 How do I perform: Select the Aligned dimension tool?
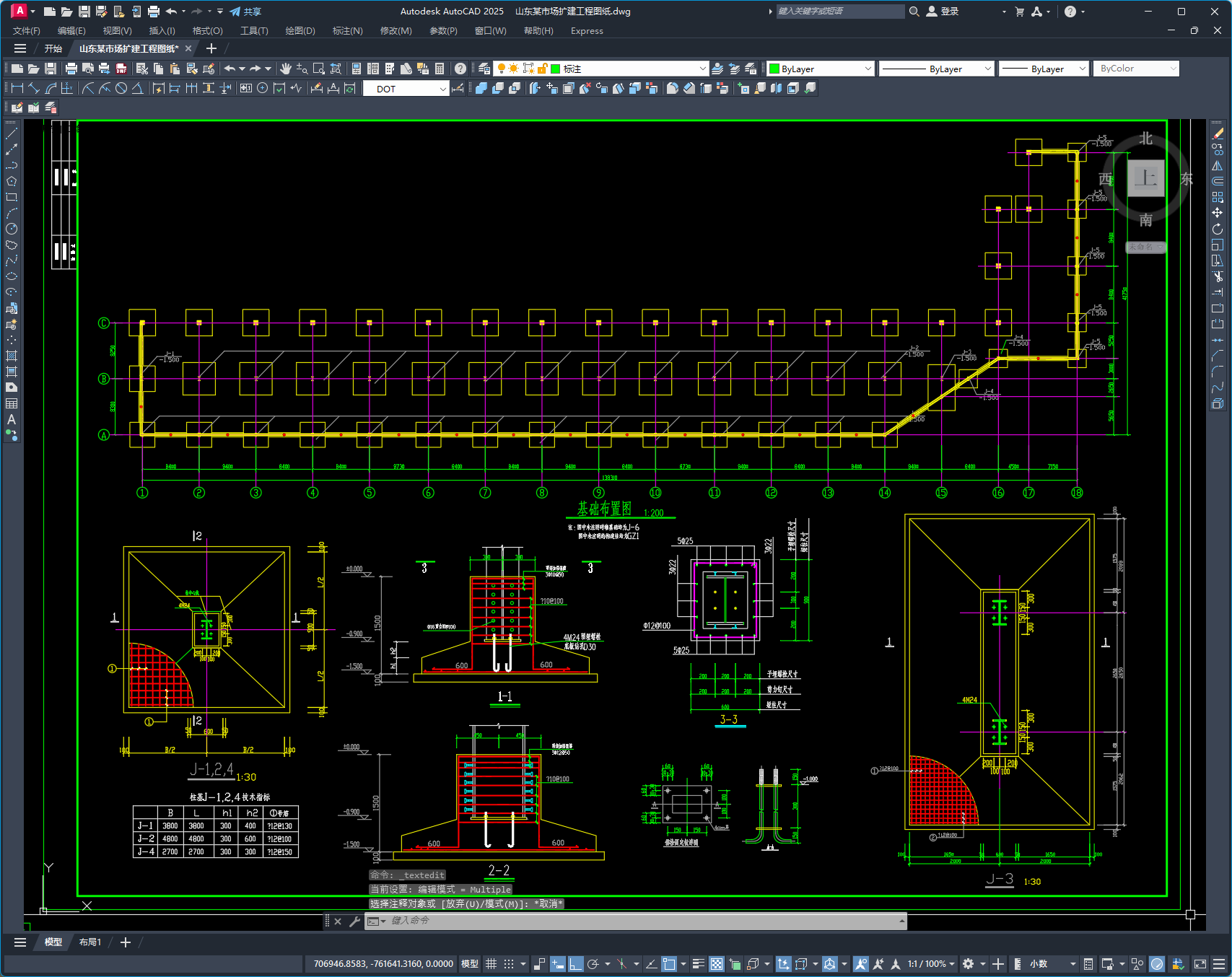tap(34, 88)
